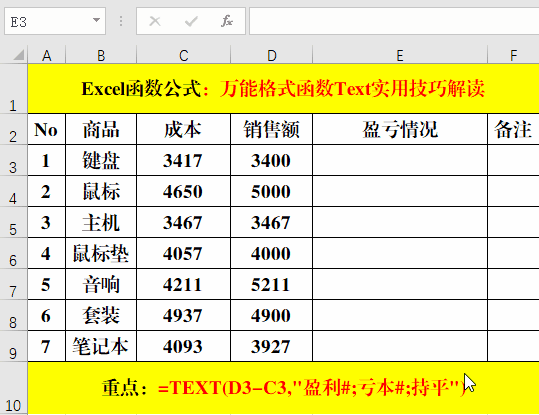Click the Enter checkmark formula bar icon
This screenshot has width=539, height=415.
click(191, 21)
